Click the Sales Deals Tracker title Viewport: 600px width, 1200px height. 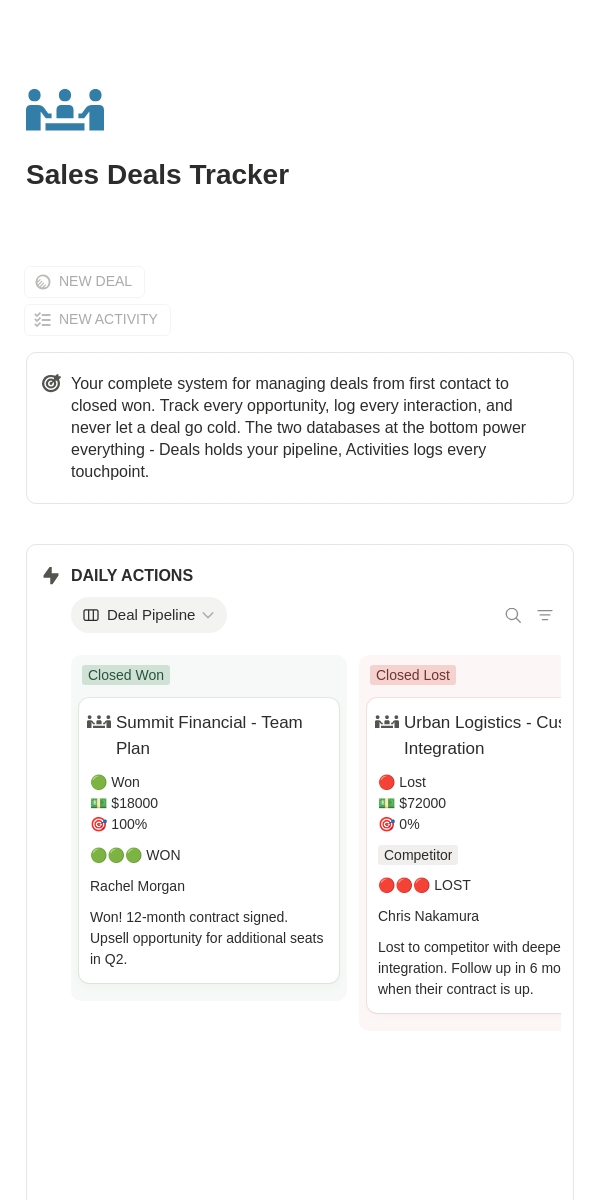[158, 175]
